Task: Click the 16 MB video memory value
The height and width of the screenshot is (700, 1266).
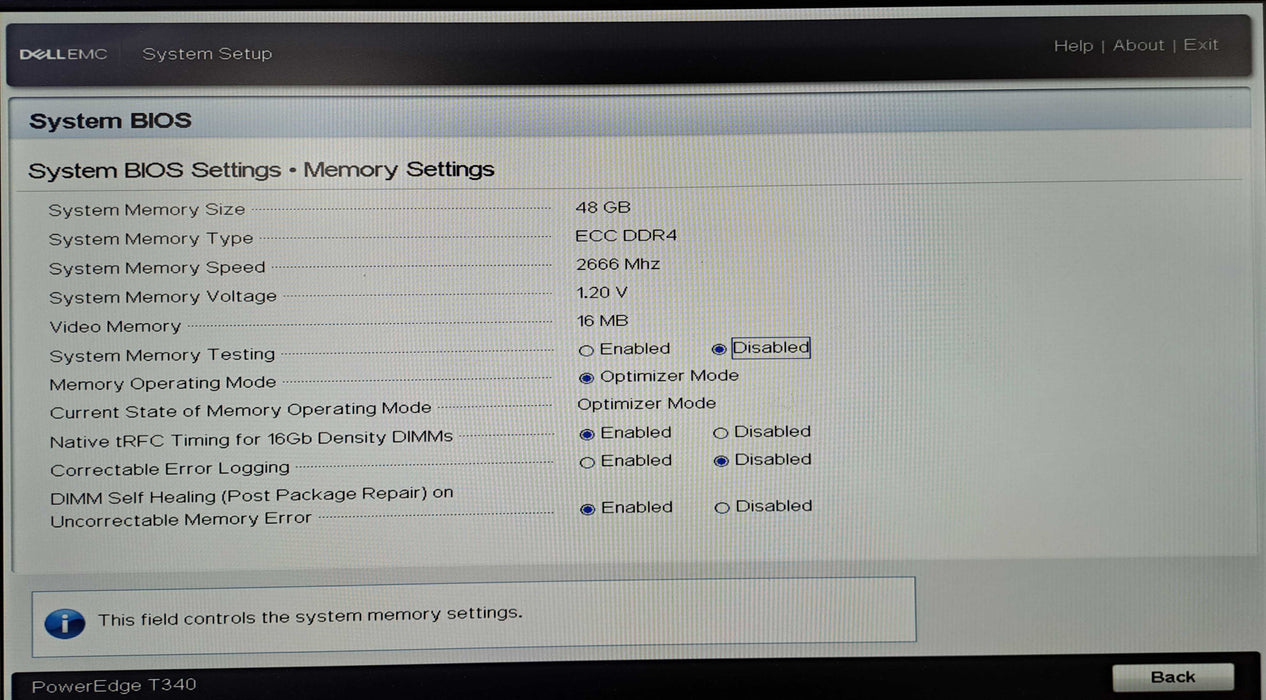Action: point(602,321)
